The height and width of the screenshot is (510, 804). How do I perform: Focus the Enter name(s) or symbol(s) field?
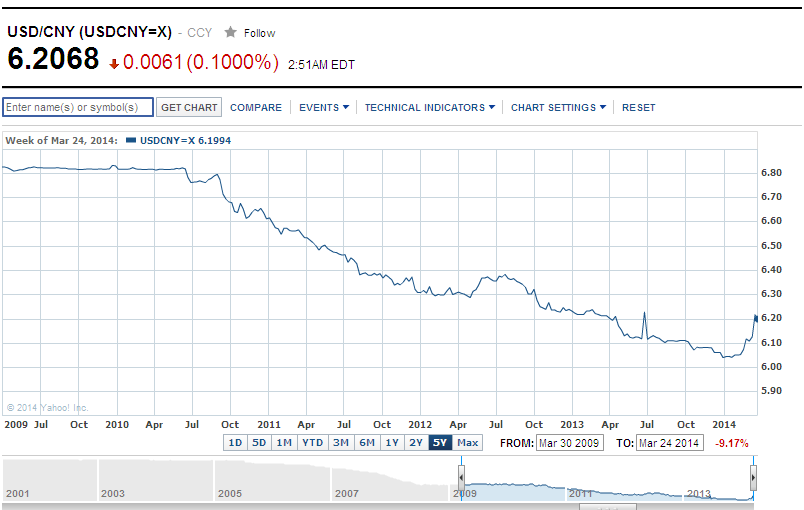(x=78, y=107)
